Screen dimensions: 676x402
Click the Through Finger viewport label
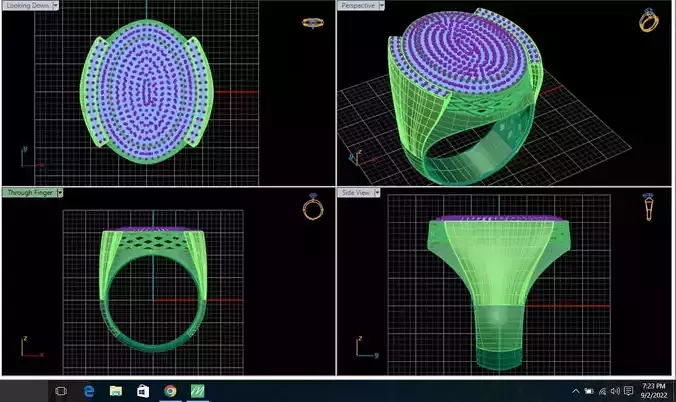coord(30,192)
